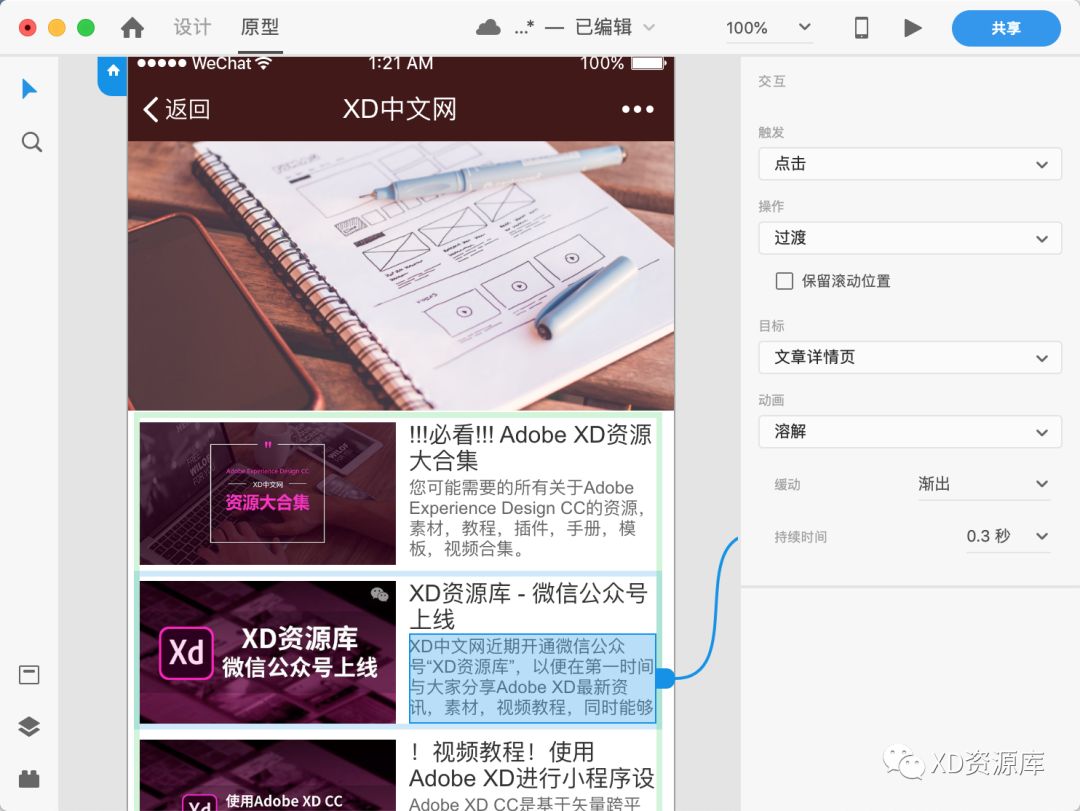Click the blue 共享 share button
This screenshot has height=811, width=1080.
click(1006, 28)
